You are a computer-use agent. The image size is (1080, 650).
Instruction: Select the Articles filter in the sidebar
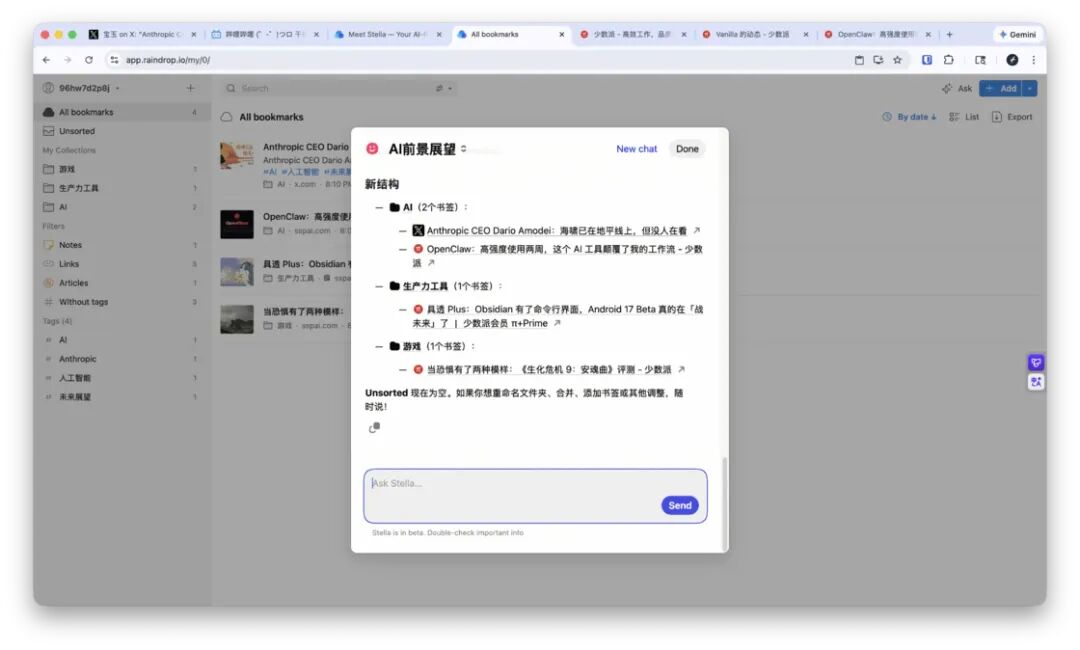[x=121, y=283]
